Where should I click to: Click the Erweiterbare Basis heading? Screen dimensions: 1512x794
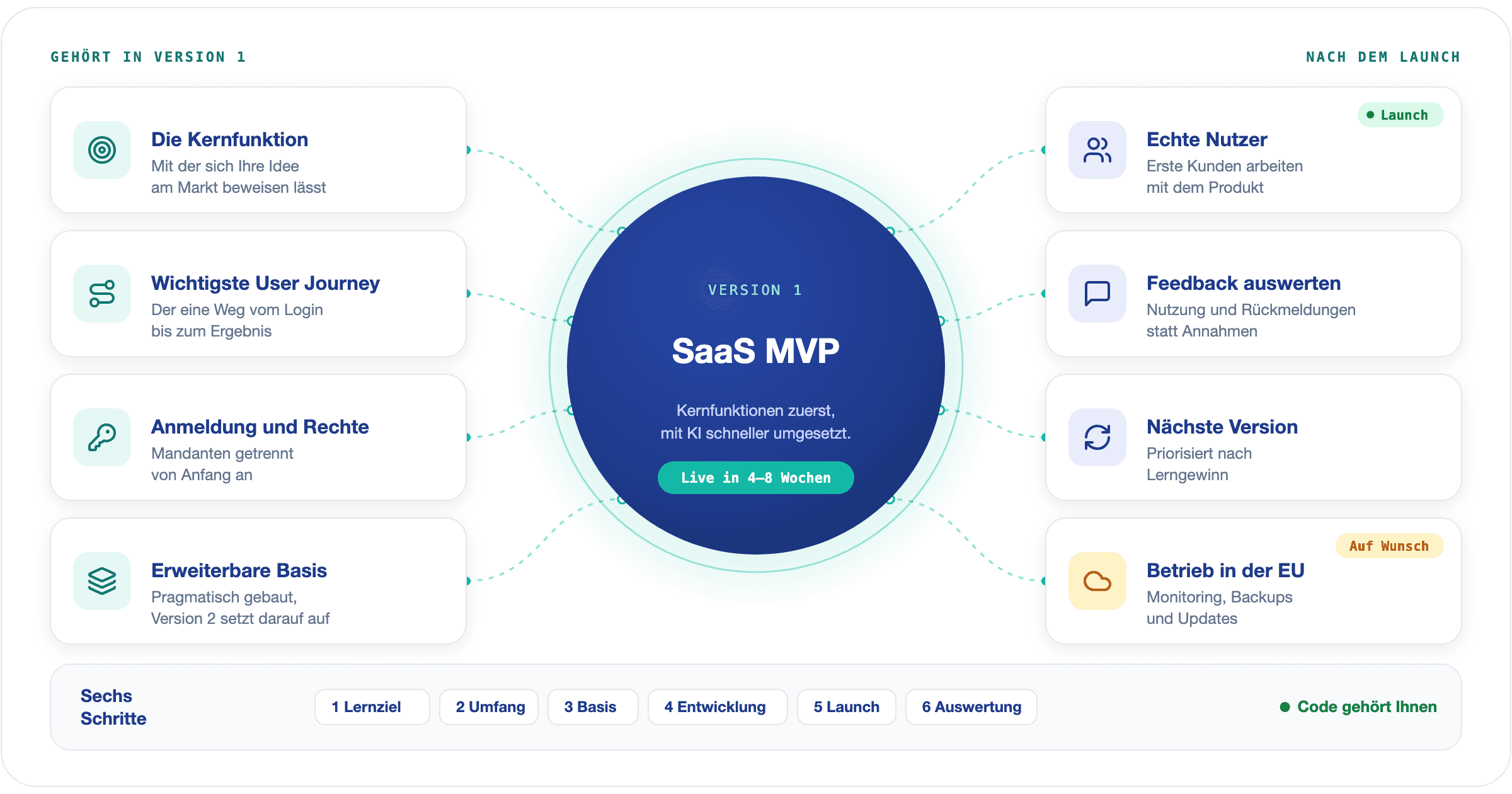click(239, 570)
